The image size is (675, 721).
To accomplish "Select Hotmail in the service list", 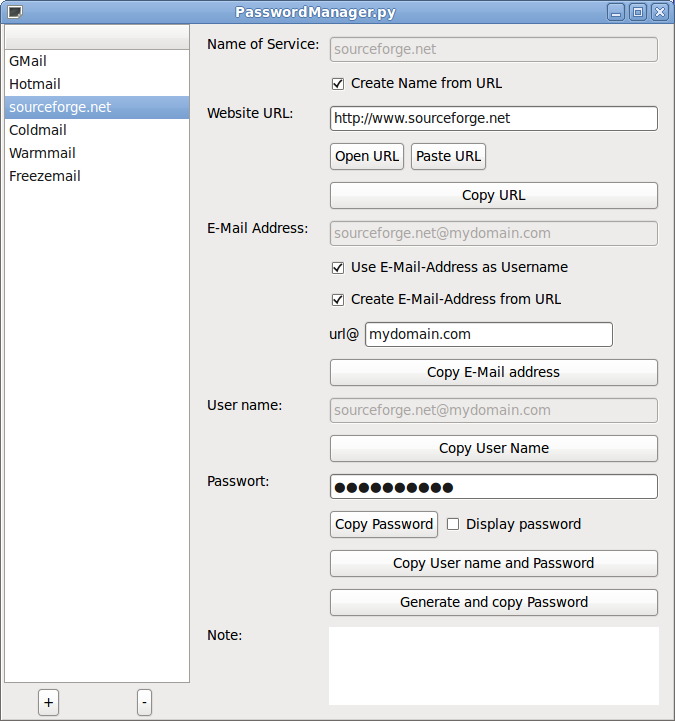I will pos(97,84).
